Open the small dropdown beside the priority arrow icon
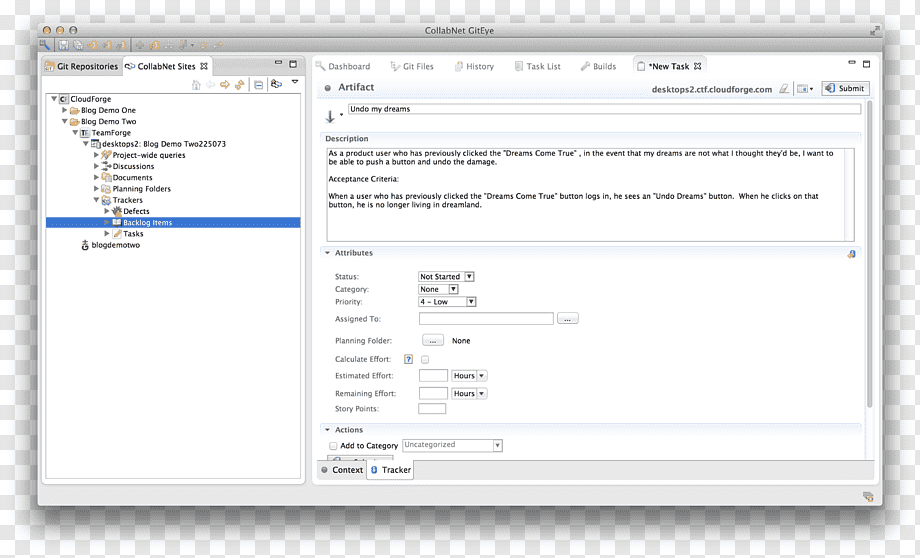920x558 pixels. click(341, 114)
